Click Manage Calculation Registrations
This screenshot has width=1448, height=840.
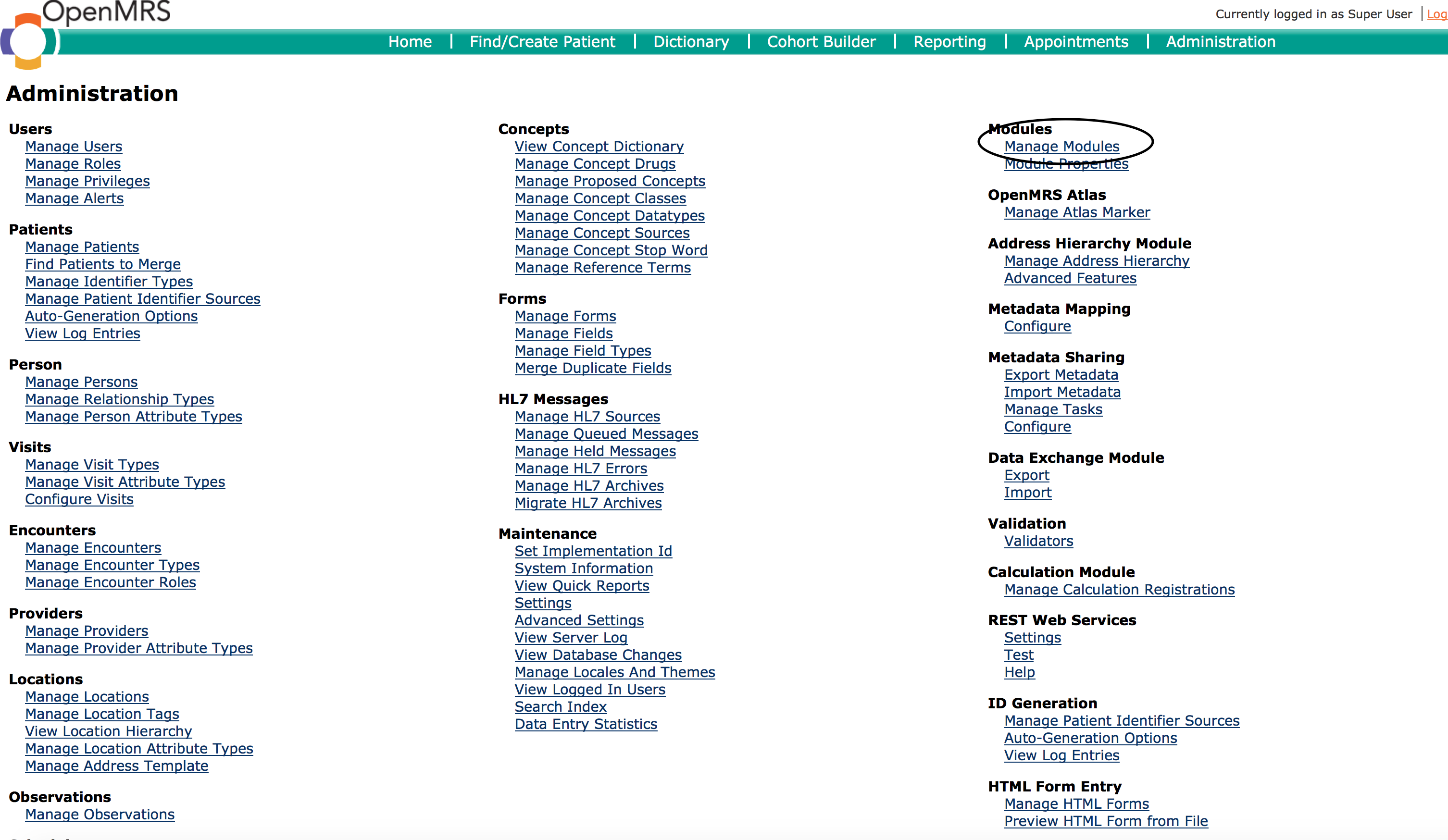click(x=1119, y=590)
